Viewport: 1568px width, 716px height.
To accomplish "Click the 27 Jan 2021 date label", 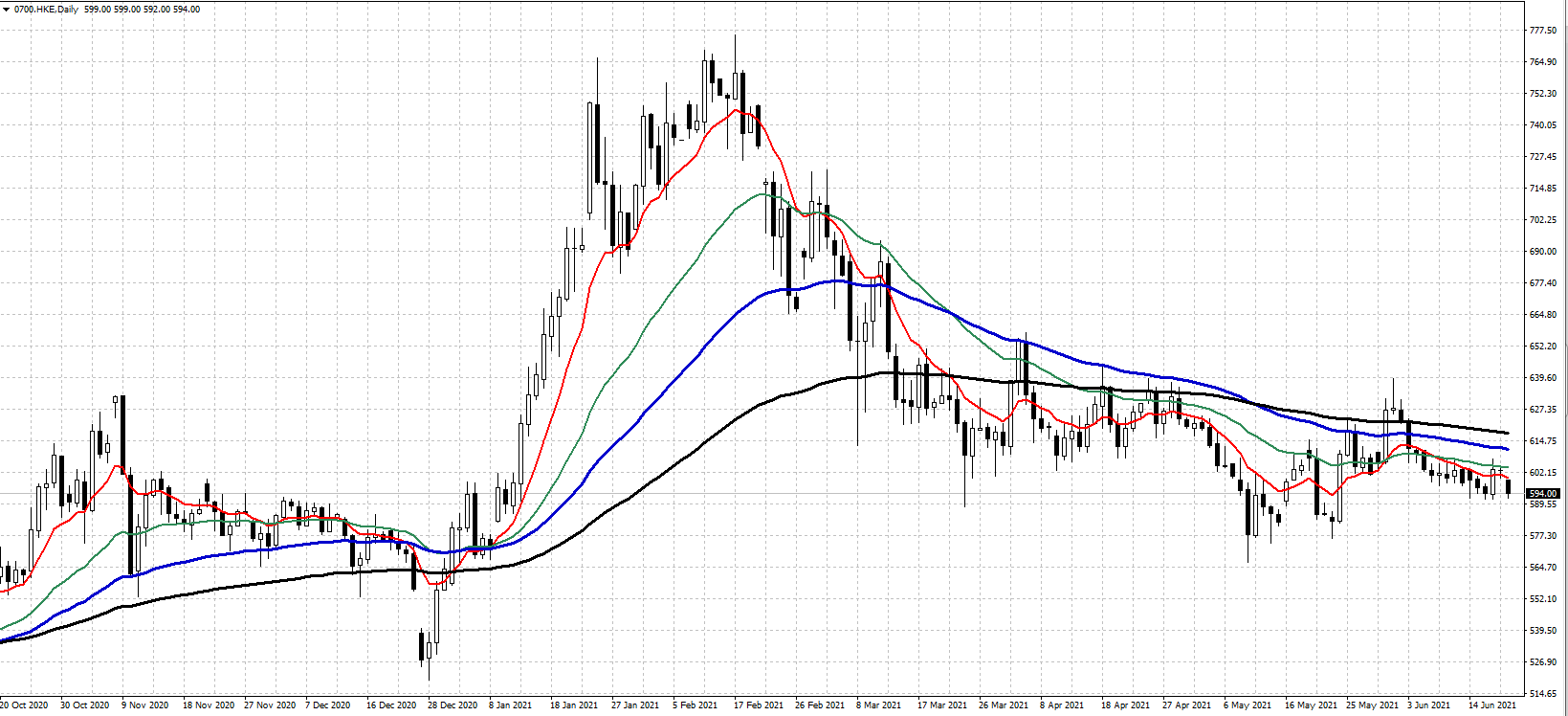I will 635,705.
